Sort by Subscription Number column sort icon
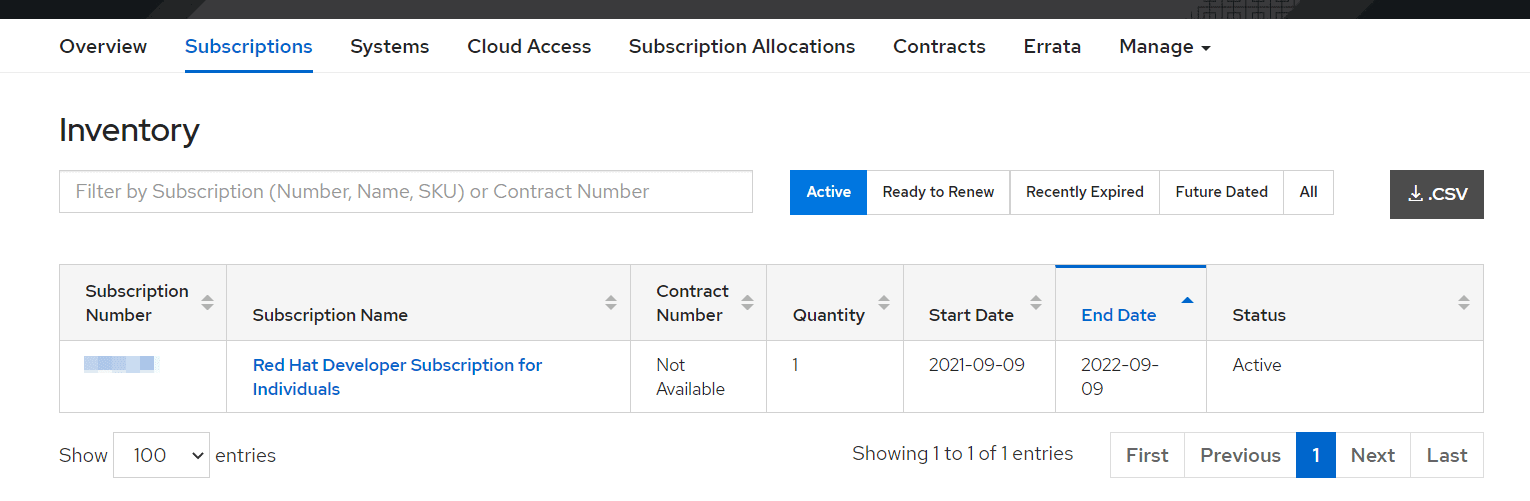1530x501 pixels. (x=207, y=302)
